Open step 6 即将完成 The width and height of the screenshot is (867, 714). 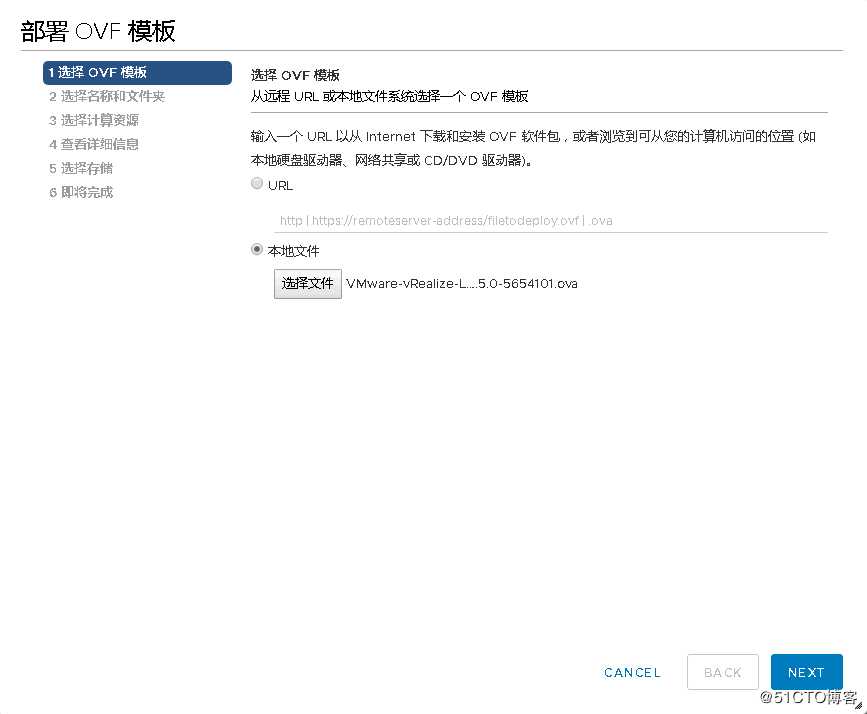click(81, 192)
